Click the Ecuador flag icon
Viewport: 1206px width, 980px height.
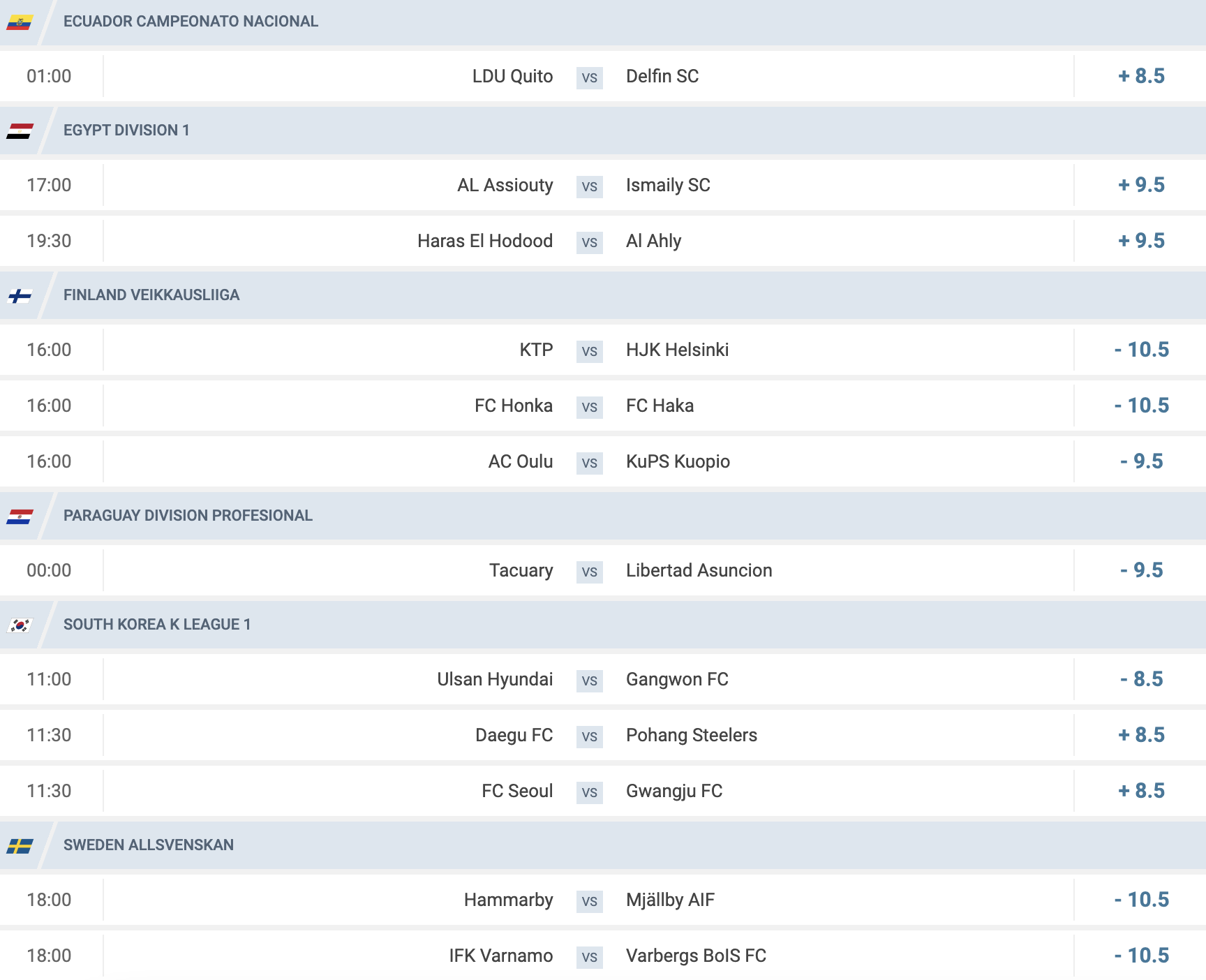[20, 23]
